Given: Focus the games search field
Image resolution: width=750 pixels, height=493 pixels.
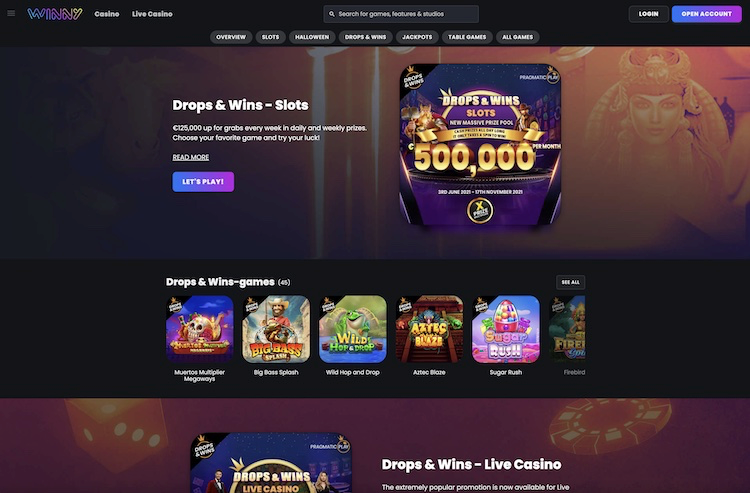Looking at the screenshot, I should point(401,14).
